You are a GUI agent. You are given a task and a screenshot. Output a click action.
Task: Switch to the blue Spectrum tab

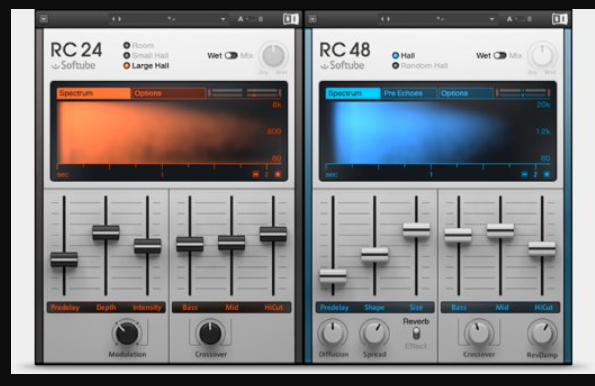pos(353,93)
